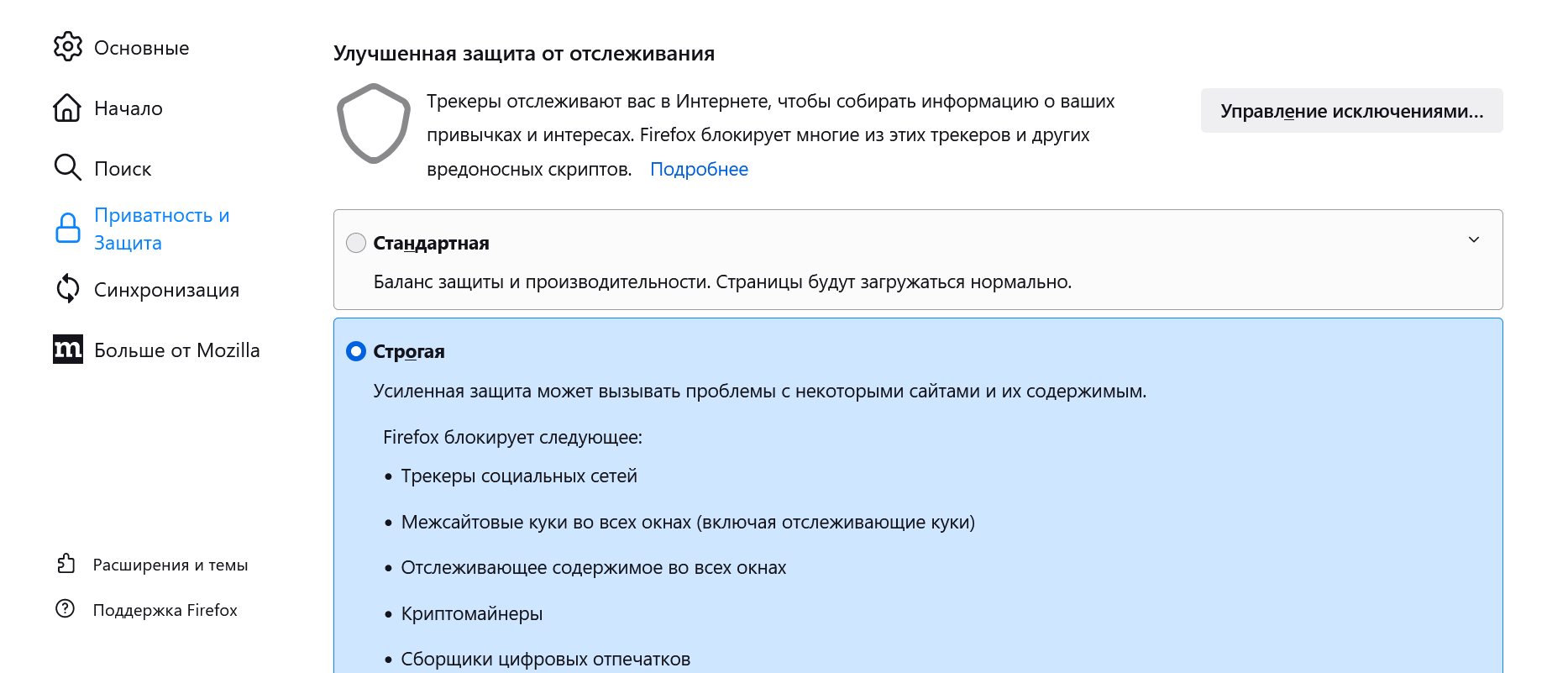Click the magnifier icon for Поиск

pyautogui.click(x=67, y=168)
